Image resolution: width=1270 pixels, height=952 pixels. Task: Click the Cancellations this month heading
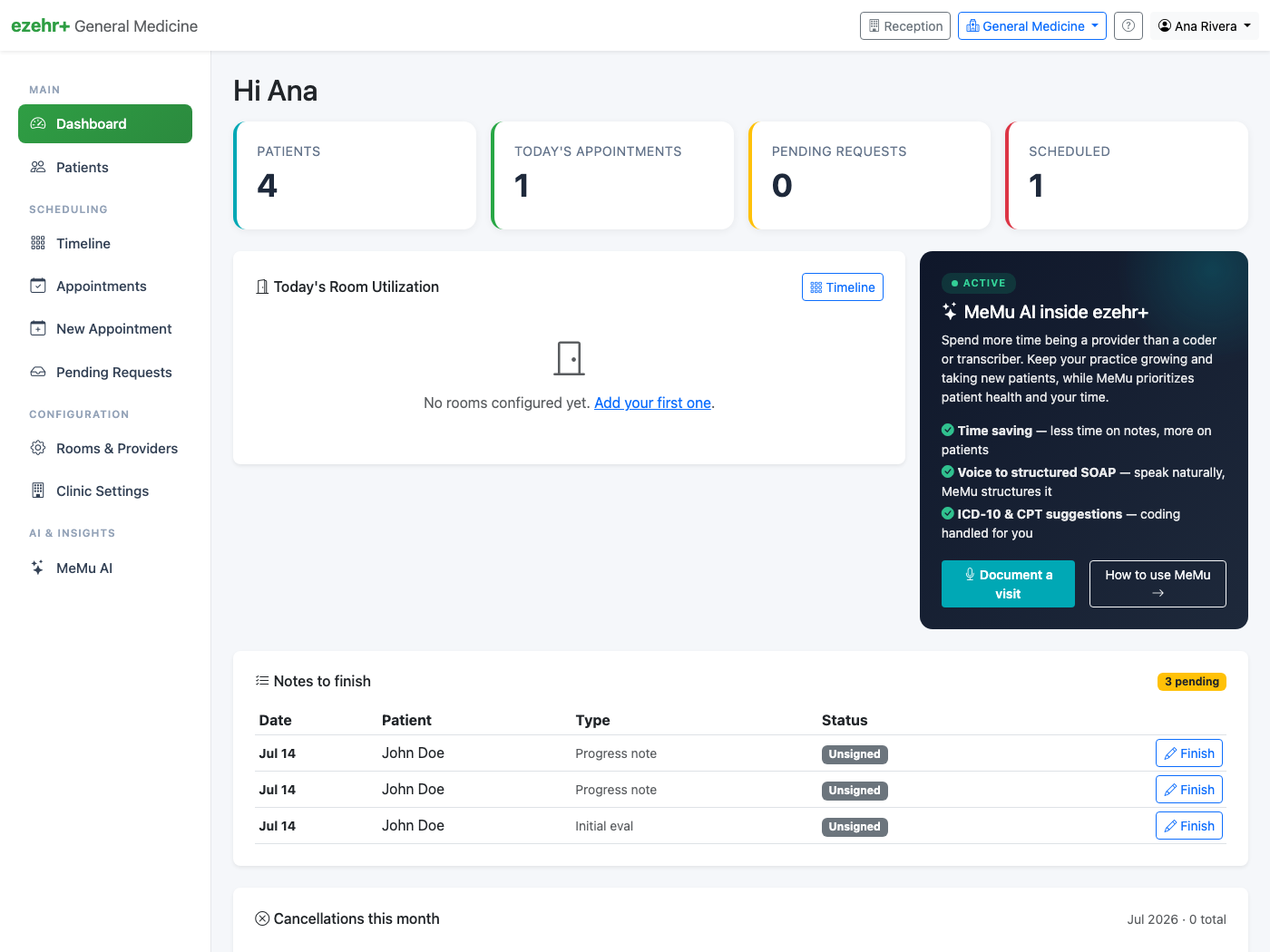pyautogui.click(x=357, y=918)
